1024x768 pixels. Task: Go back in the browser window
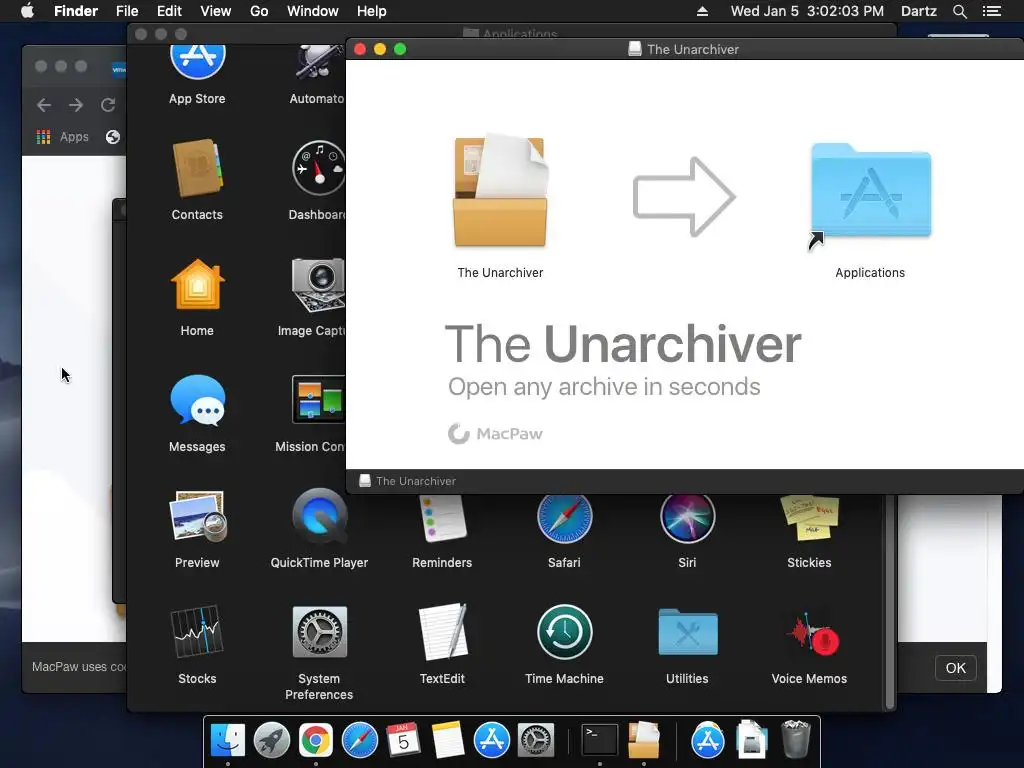point(44,105)
